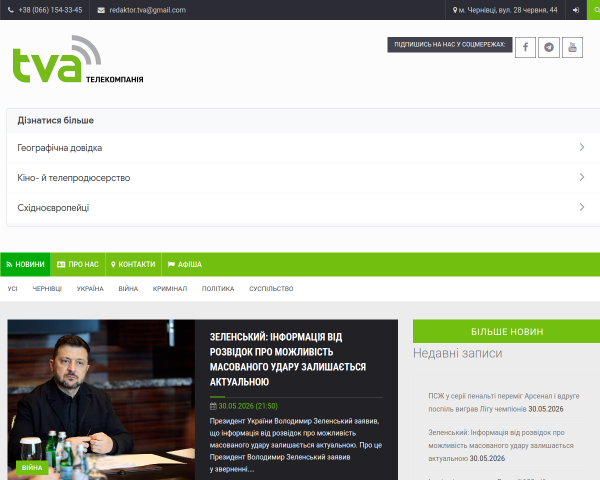Open the Telegram social icon
Image resolution: width=600 pixels, height=480 pixels.
click(549, 47)
